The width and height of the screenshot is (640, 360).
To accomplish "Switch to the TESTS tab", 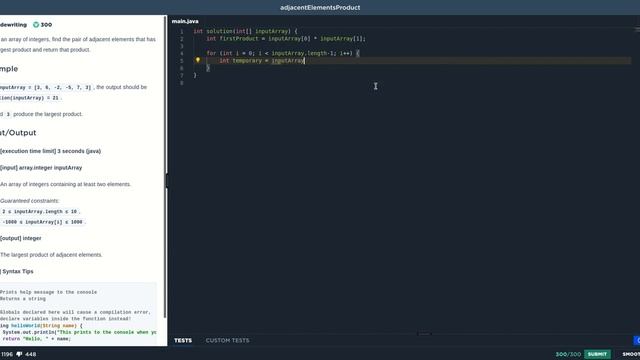I will [183, 340].
